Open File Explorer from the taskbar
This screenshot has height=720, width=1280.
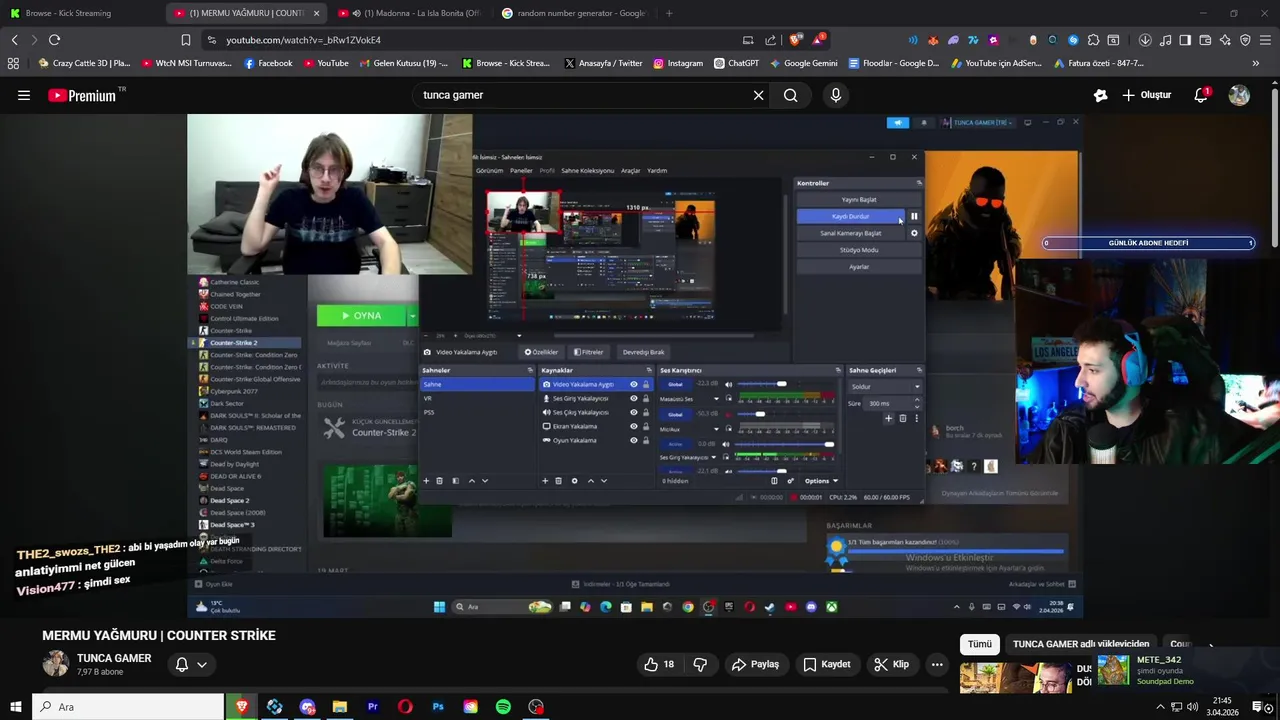click(x=340, y=707)
